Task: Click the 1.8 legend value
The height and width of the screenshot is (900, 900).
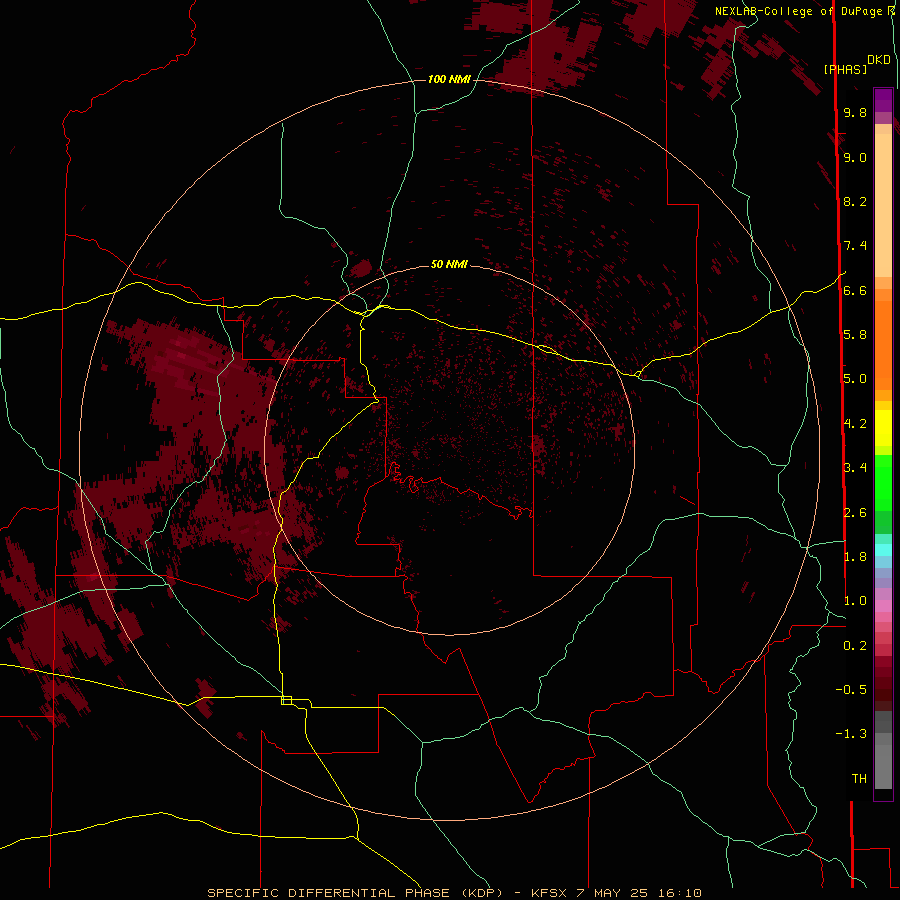Action: click(x=855, y=557)
